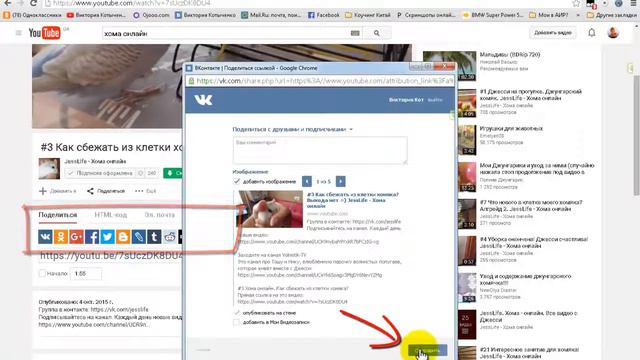
Task: Switch to 'Эл. почта' tab
Action: 160,215
